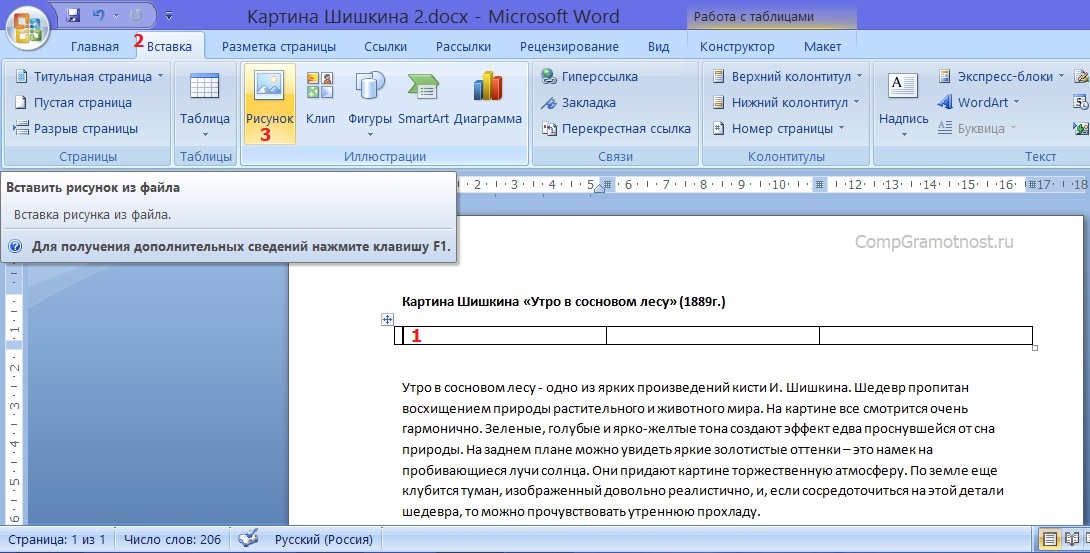Switch to Print Layout view button
1090x553 pixels.
(1049, 539)
